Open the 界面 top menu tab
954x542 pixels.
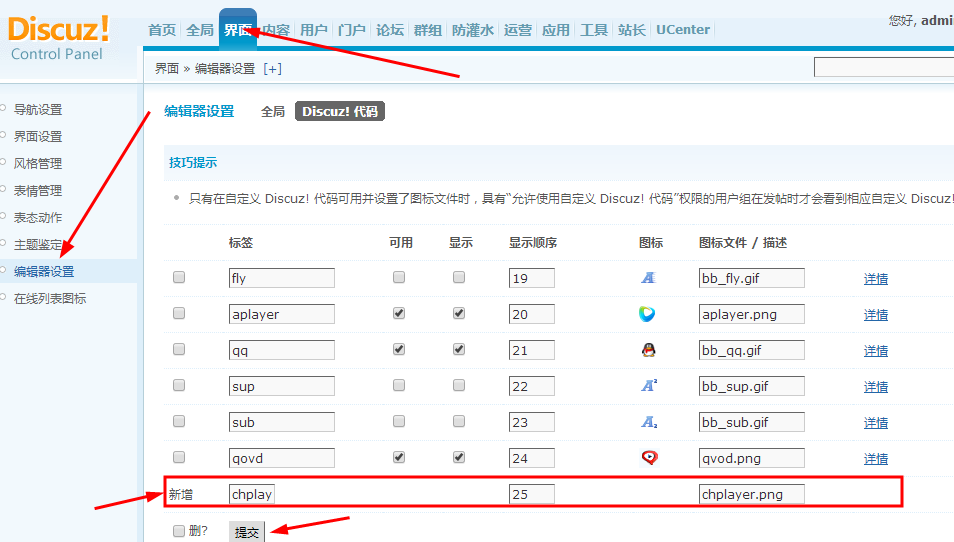[x=238, y=28]
